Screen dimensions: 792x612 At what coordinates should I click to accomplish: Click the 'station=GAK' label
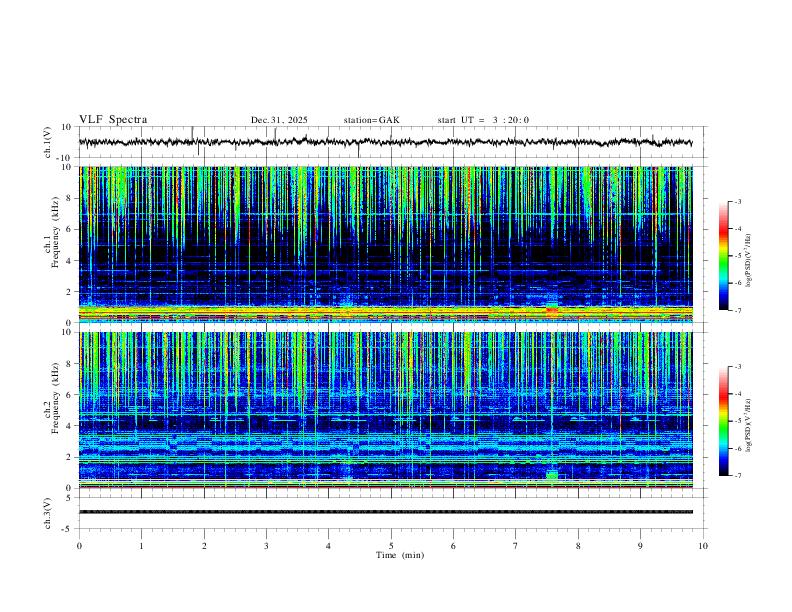[x=372, y=120]
